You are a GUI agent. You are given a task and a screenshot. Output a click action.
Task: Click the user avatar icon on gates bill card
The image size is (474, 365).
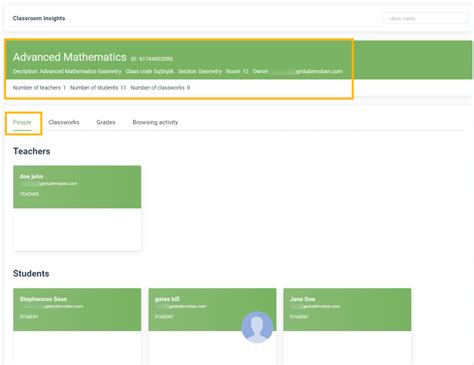pos(257,327)
